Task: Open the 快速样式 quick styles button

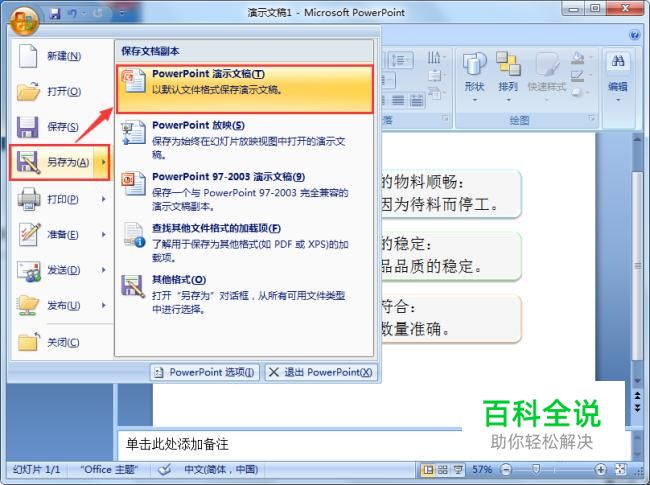Action: pos(547,77)
